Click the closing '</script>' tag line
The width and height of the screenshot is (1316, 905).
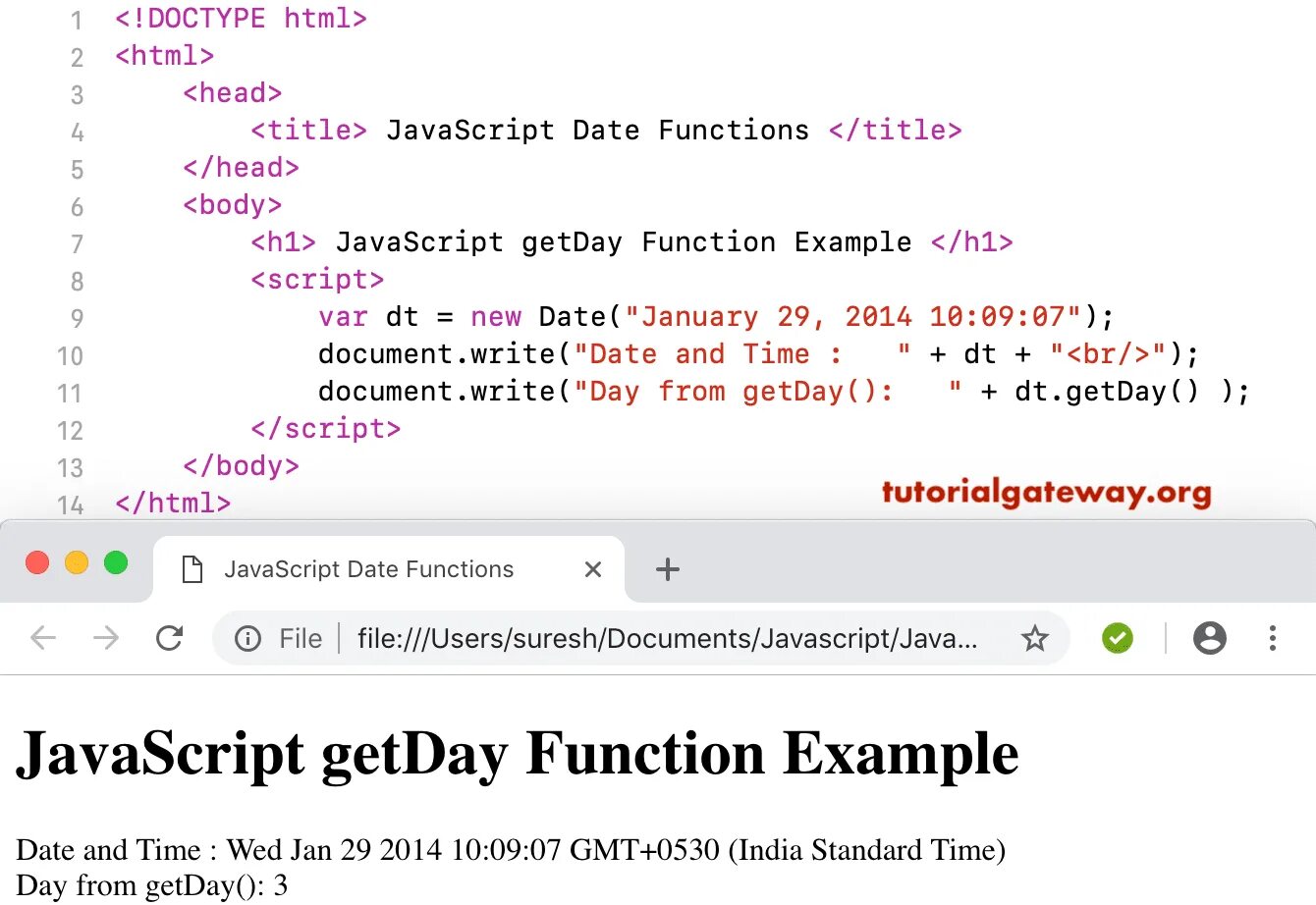(326, 429)
